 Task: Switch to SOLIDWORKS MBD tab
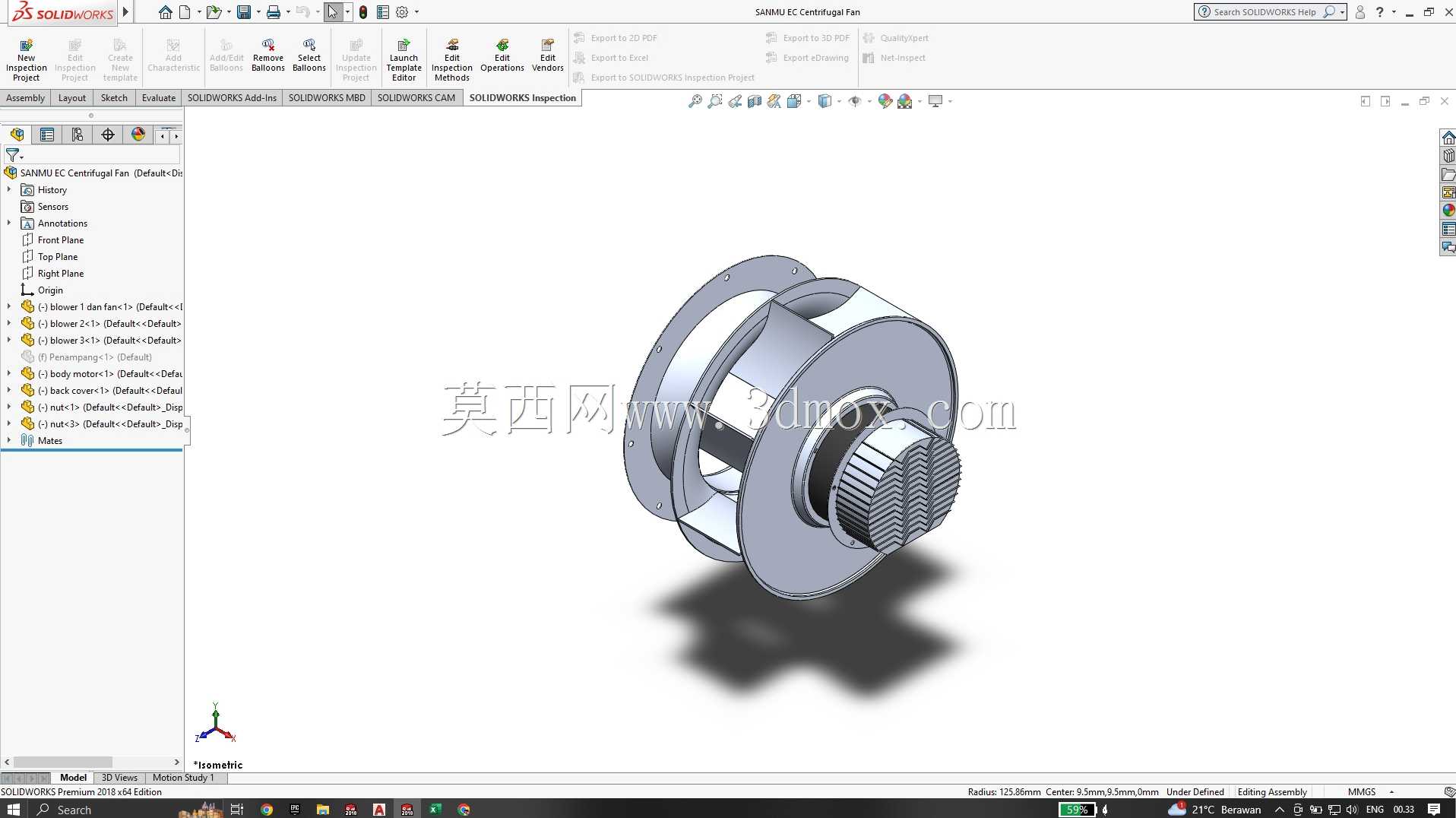click(327, 98)
